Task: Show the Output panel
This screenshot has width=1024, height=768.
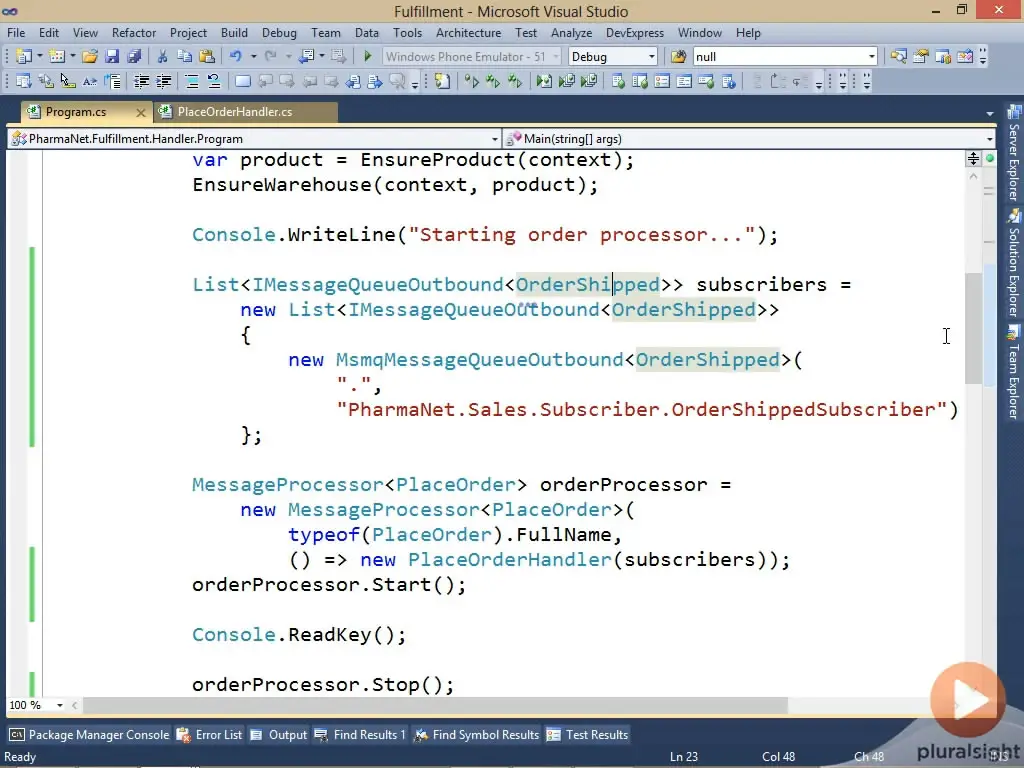Action: pos(279,735)
